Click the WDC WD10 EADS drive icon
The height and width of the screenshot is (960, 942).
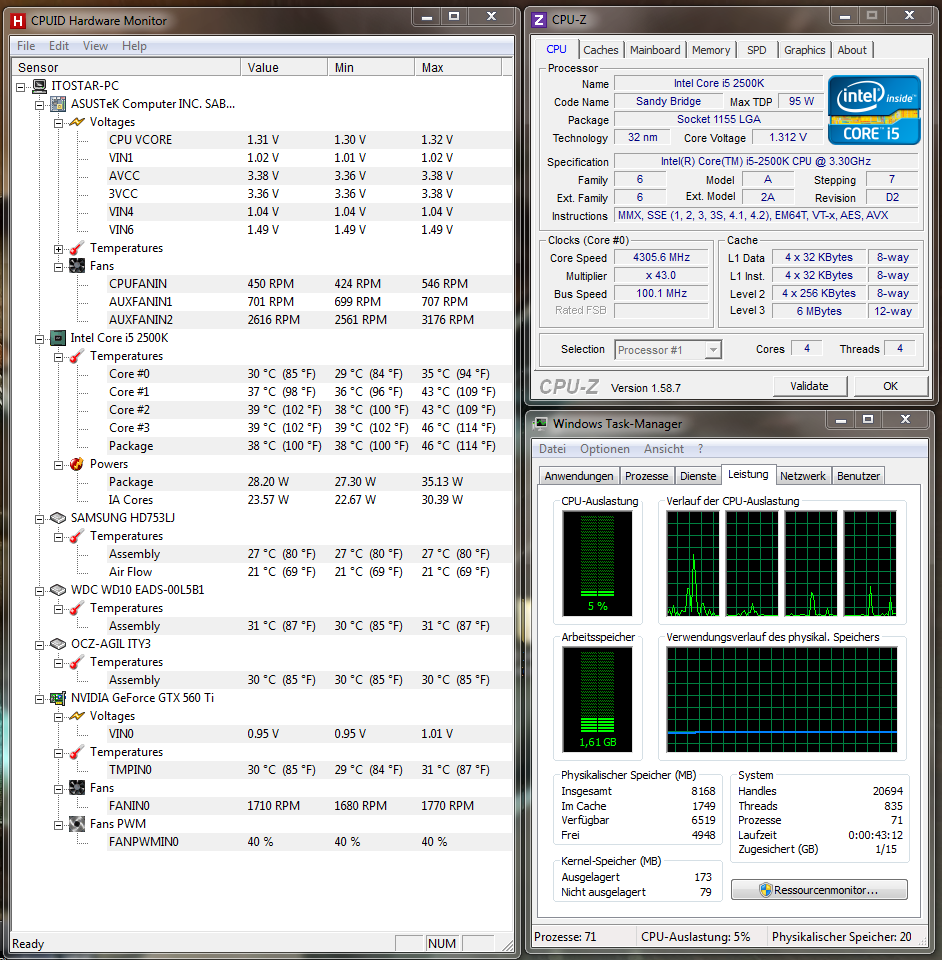58,590
